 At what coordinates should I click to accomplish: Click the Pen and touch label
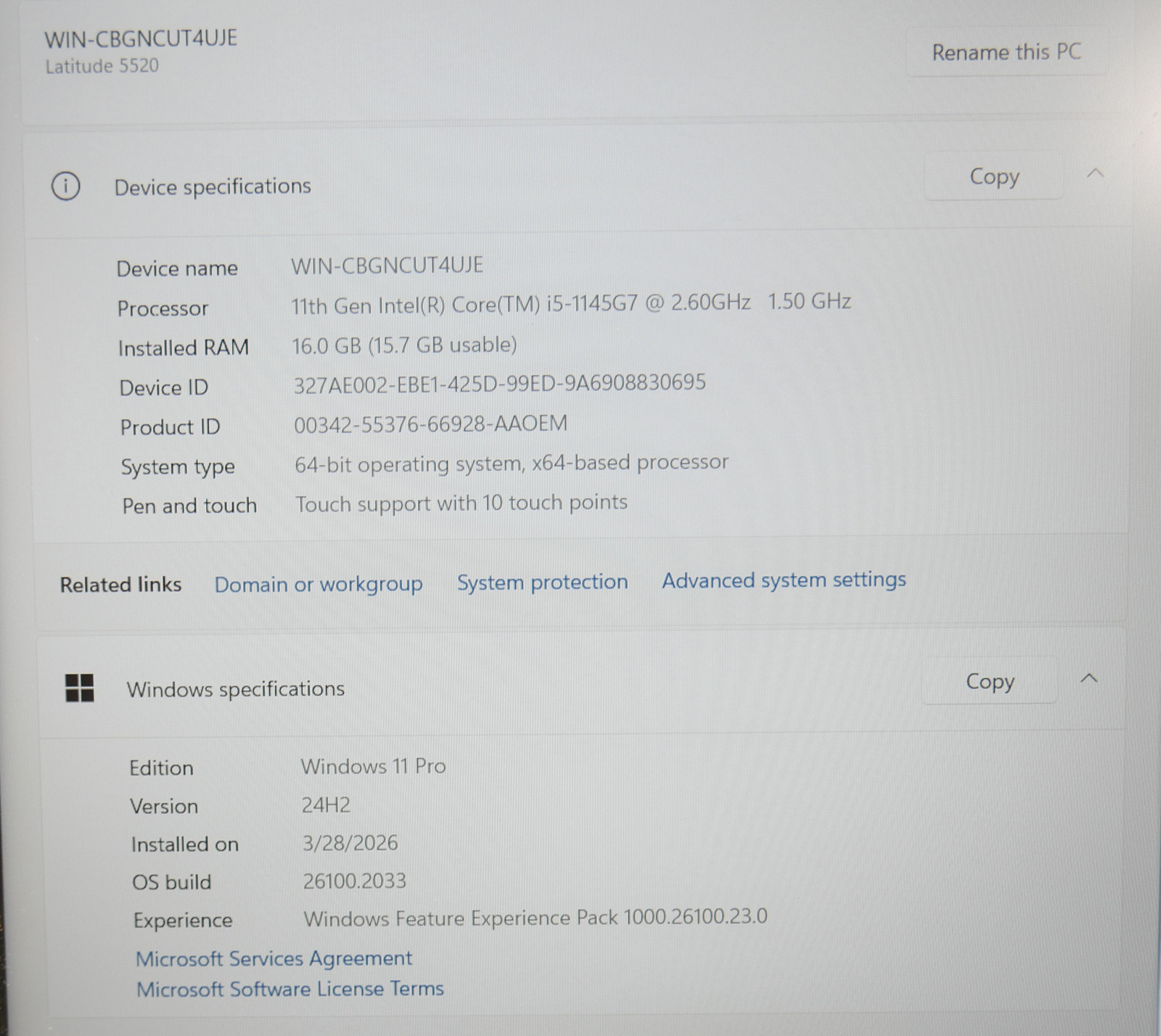click(189, 506)
